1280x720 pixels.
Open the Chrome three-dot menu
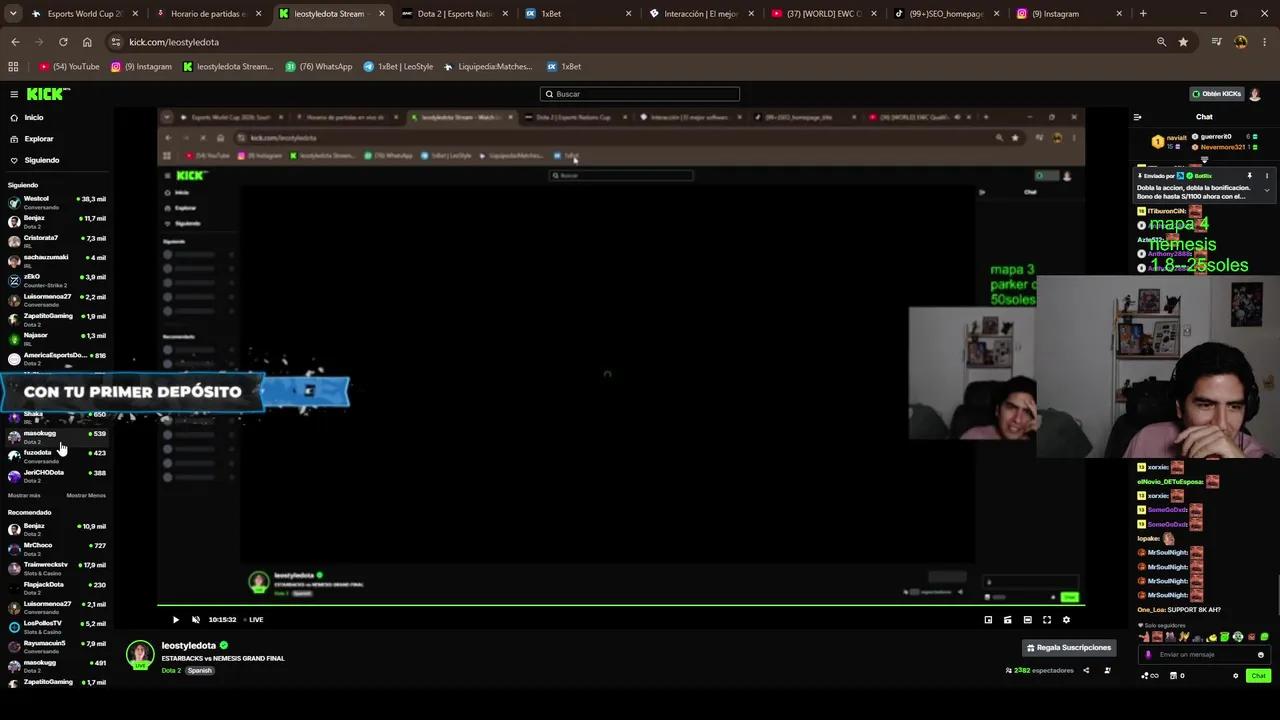coord(1265,42)
